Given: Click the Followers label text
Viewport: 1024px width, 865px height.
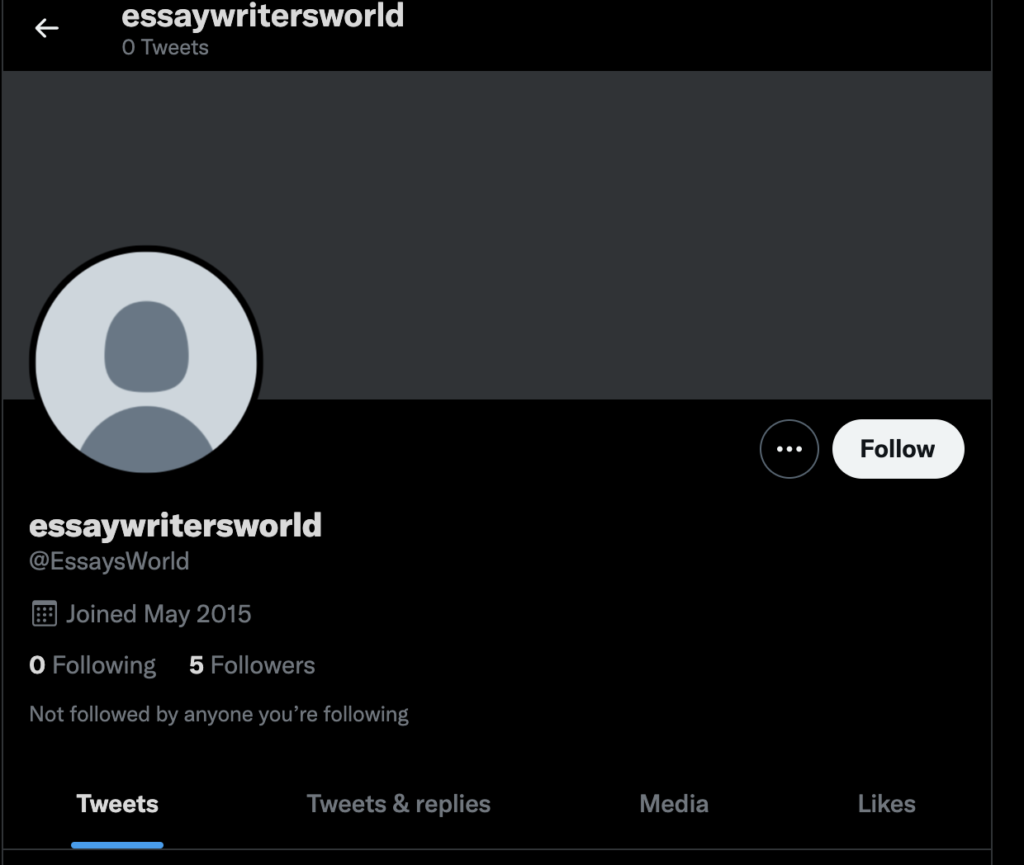Looking at the screenshot, I should pos(263,665).
